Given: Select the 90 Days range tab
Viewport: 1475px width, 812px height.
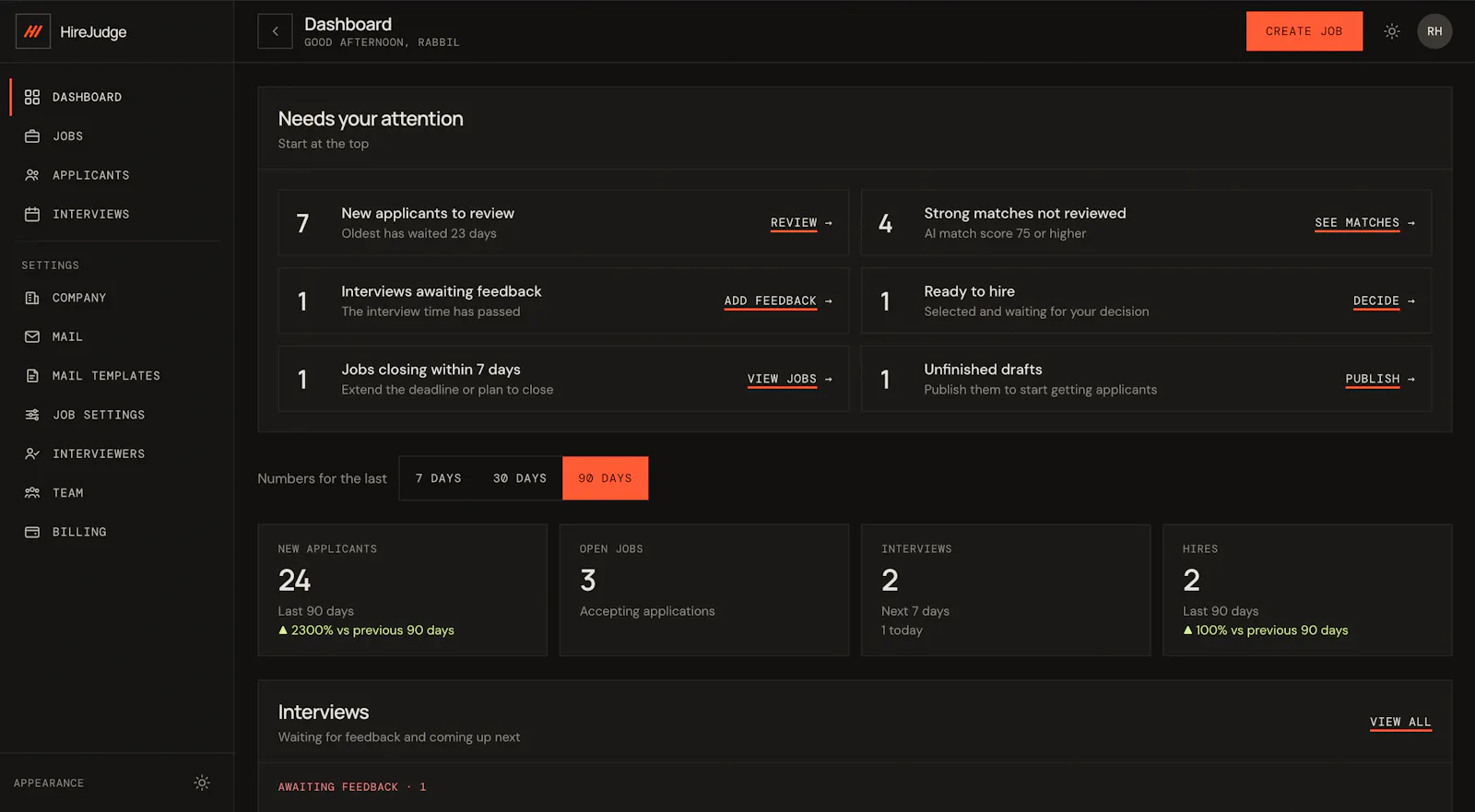Looking at the screenshot, I should tap(605, 478).
